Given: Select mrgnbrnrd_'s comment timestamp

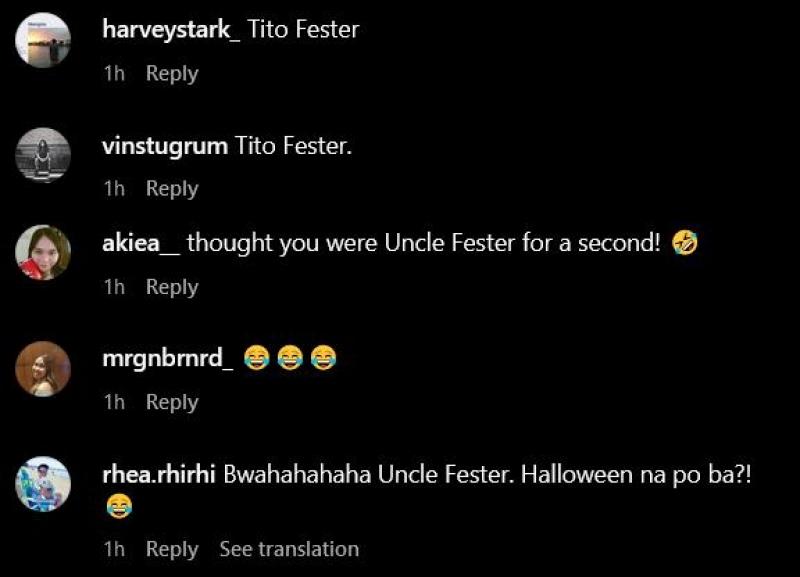Looking at the screenshot, I should 114,402.
